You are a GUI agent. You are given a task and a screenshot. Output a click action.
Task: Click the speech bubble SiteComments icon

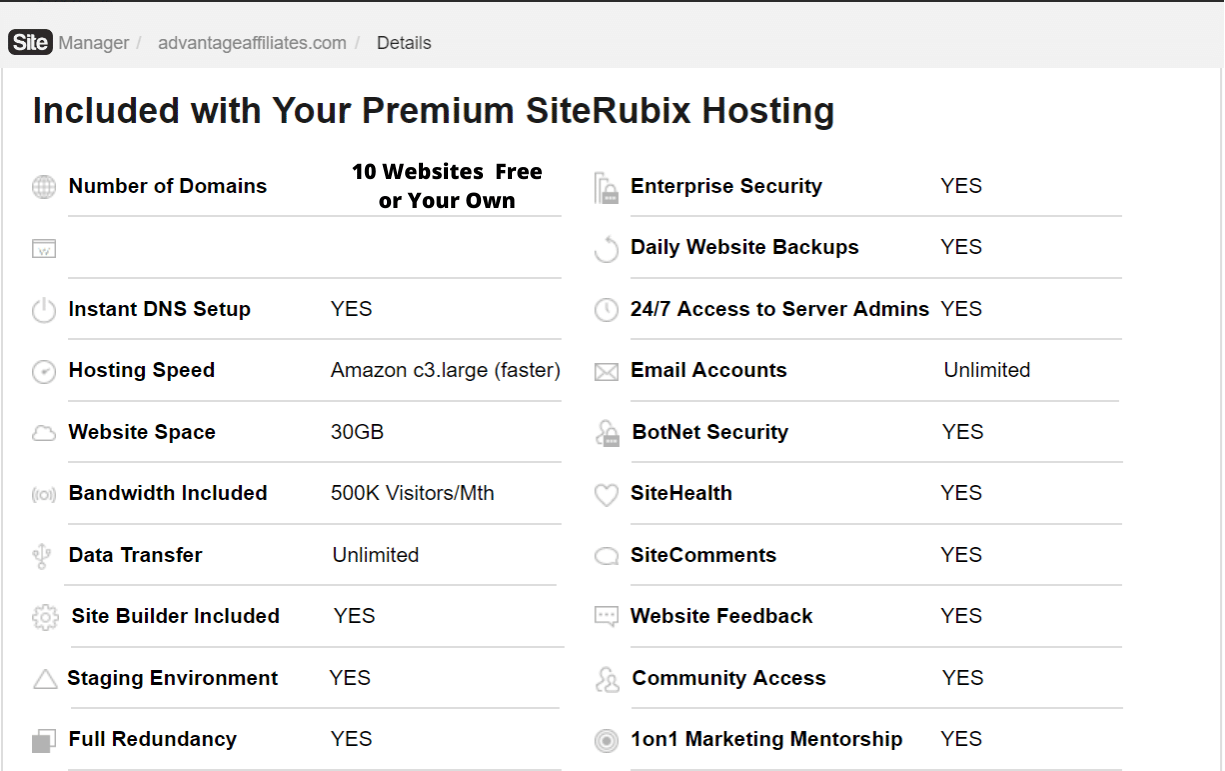[x=606, y=556]
